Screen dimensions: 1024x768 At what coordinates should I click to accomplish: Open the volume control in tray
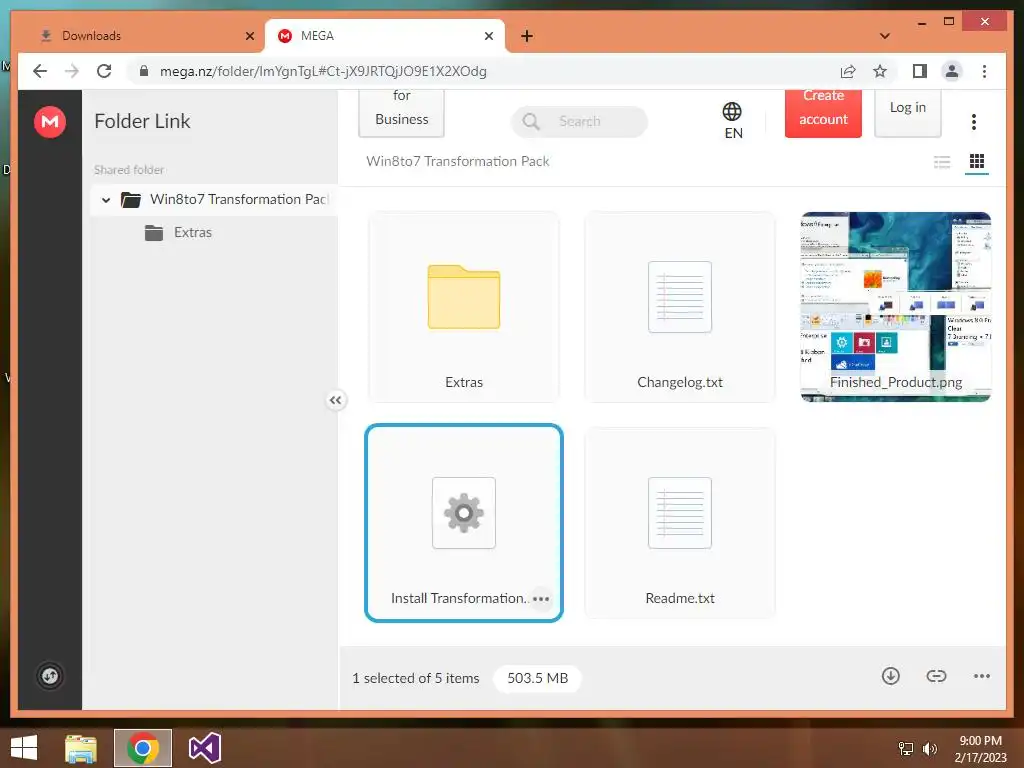point(929,749)
